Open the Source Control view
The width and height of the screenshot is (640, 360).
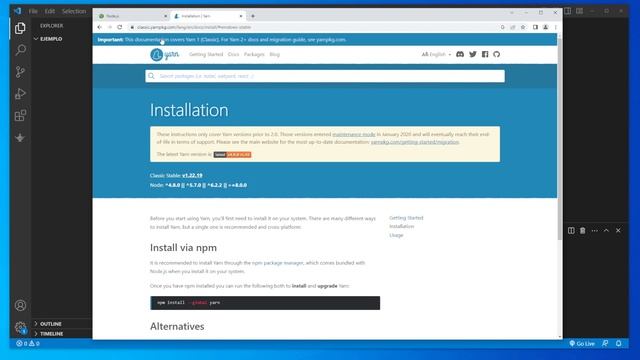(20, 72)
